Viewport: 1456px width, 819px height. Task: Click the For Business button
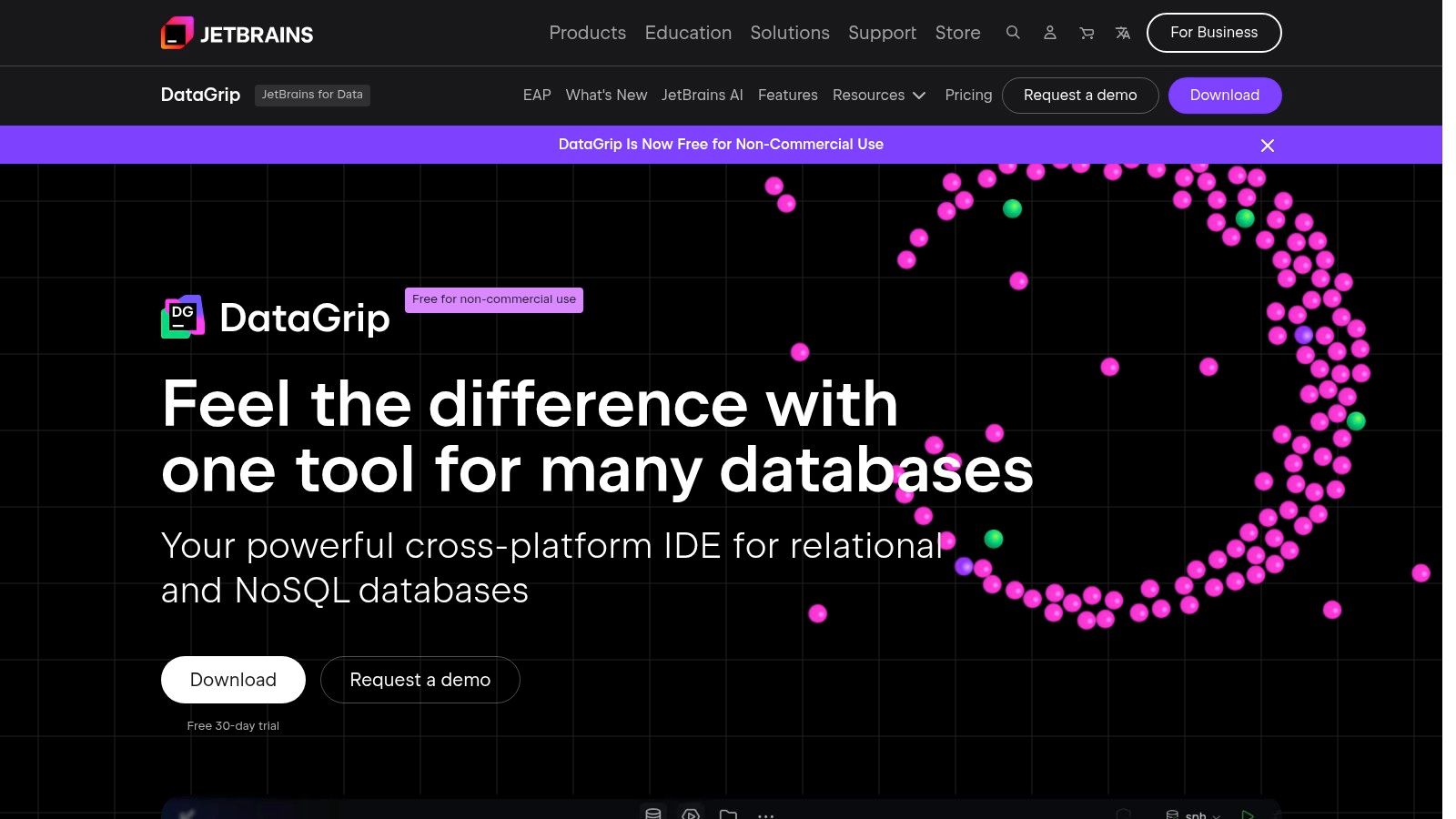pos(1214,32)
